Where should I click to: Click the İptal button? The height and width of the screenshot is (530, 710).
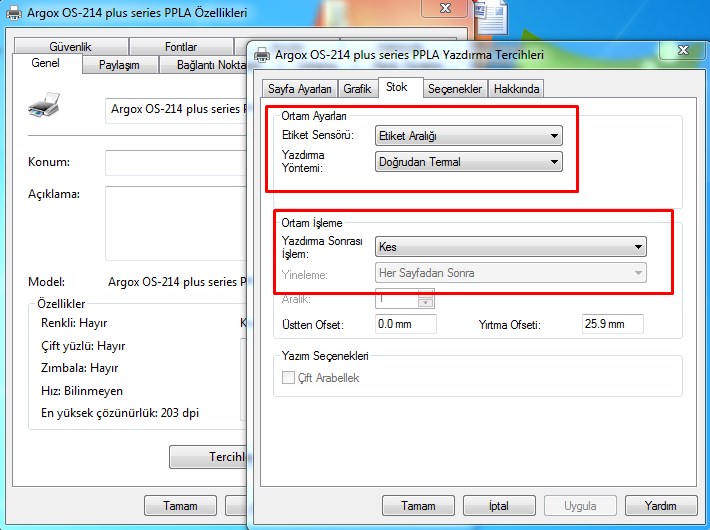point(499,506)
